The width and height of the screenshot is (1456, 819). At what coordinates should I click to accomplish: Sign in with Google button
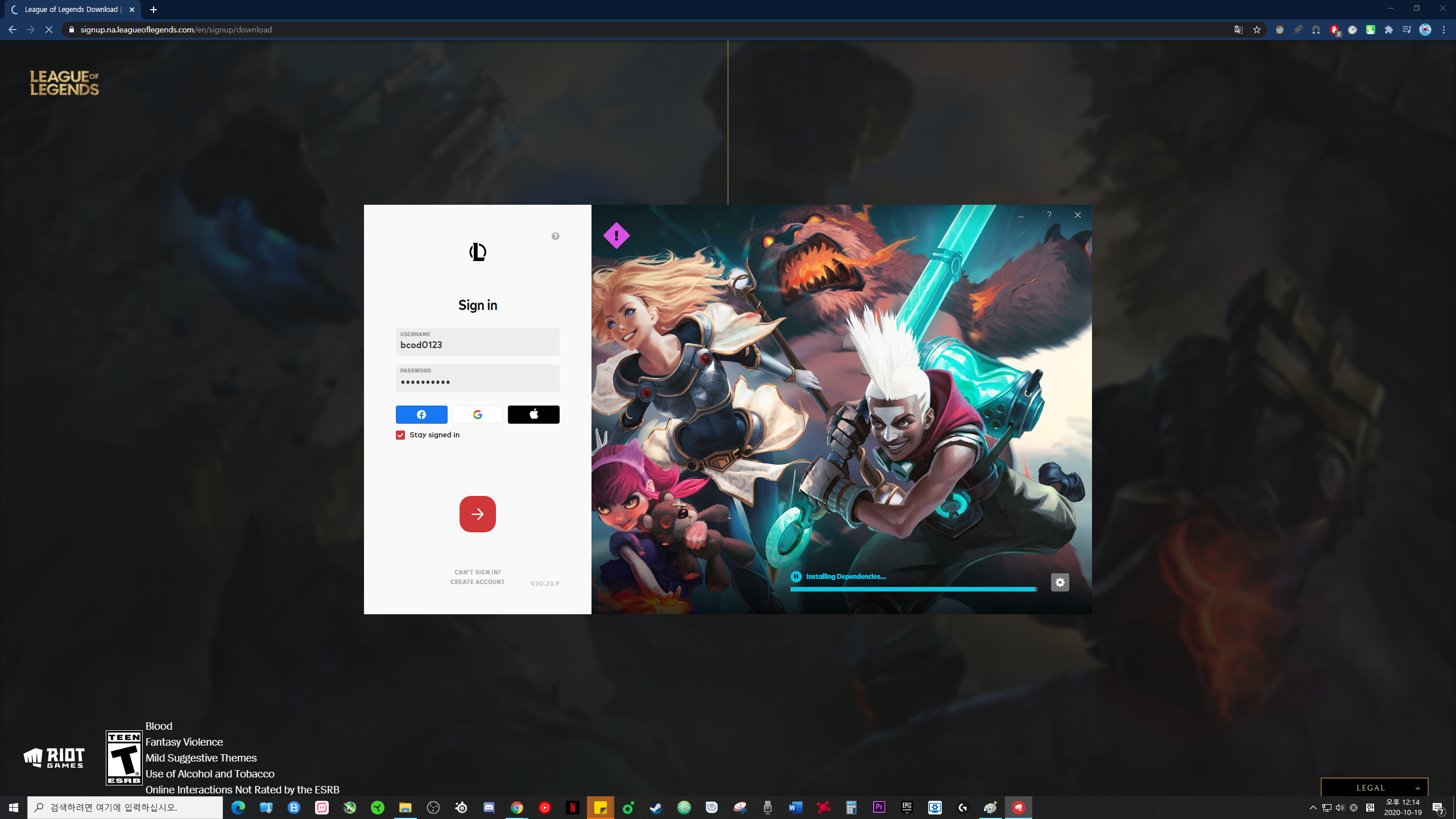[477, 415]
